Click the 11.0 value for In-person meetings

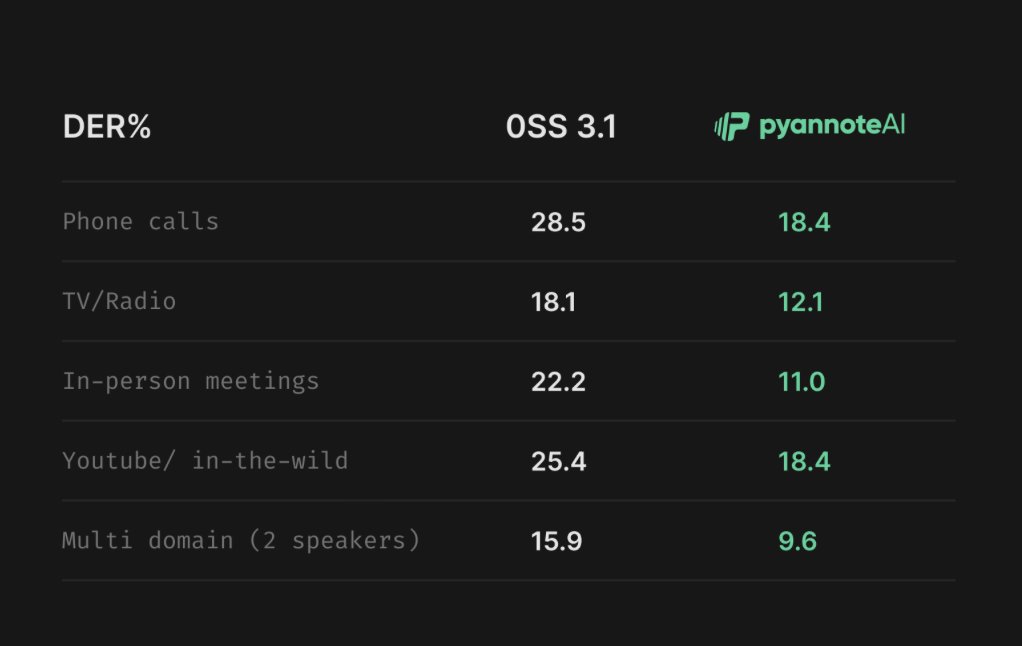click(x=802, y=382)
